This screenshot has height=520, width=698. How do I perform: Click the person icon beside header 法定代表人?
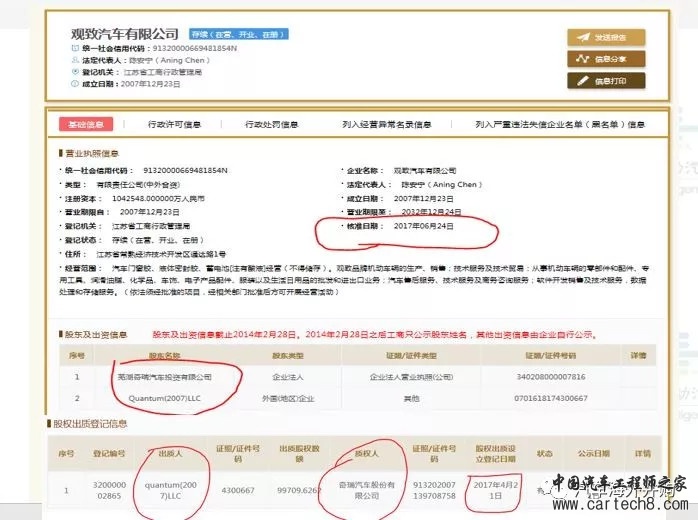point(75,60)
